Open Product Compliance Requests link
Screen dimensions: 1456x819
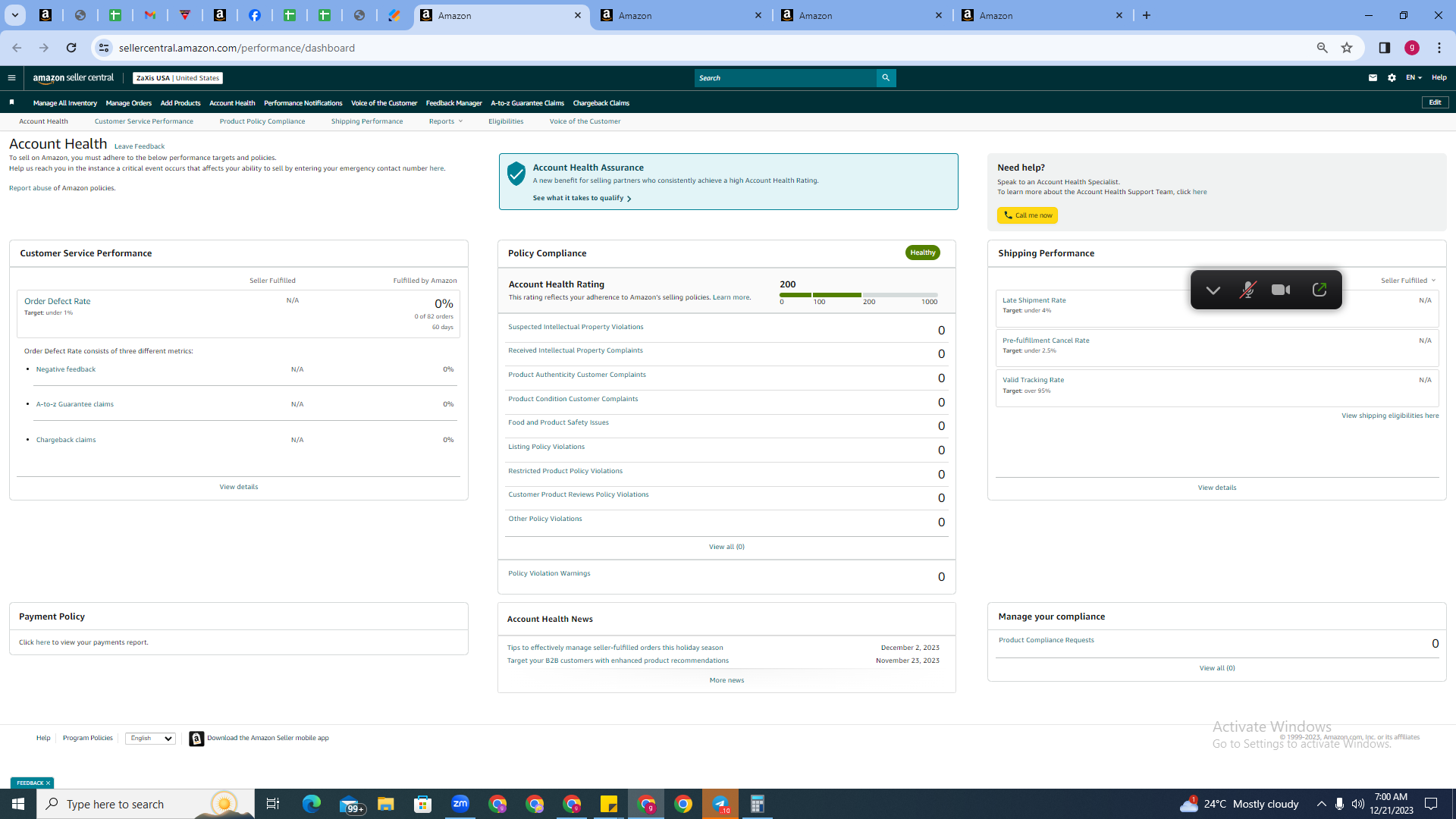coord(1046,640)
